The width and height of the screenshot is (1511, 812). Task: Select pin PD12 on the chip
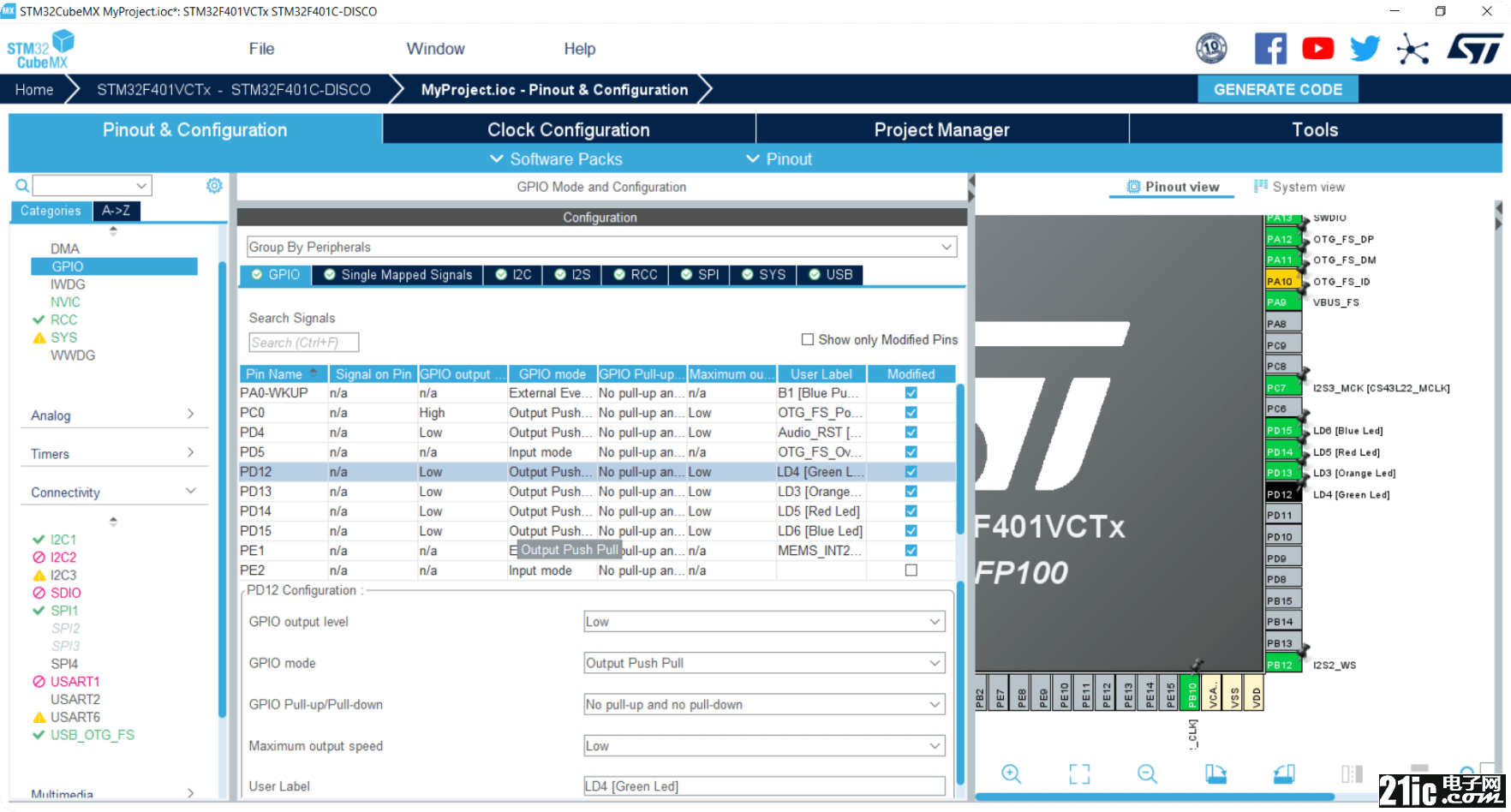[1283, 494]
